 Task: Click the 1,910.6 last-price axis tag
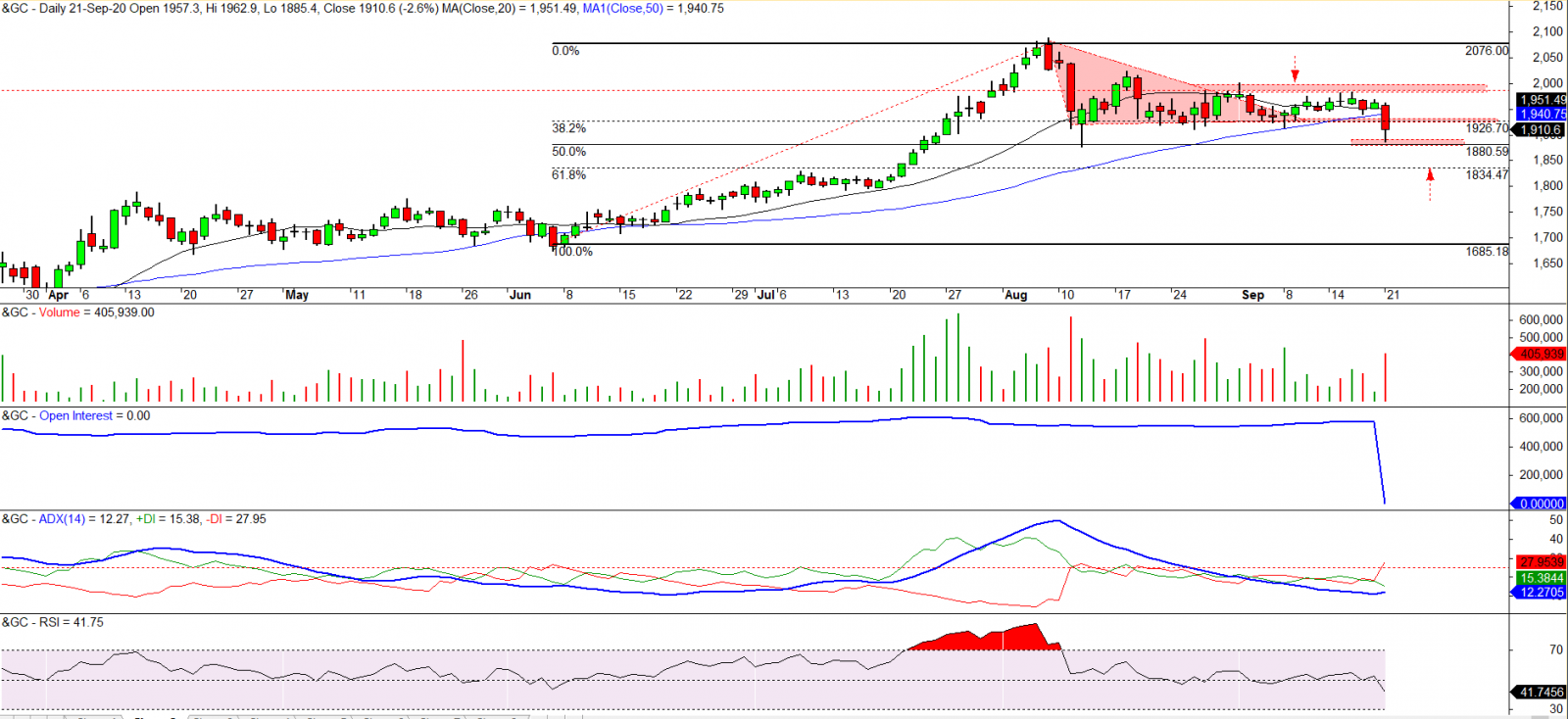coord(1541,129)
